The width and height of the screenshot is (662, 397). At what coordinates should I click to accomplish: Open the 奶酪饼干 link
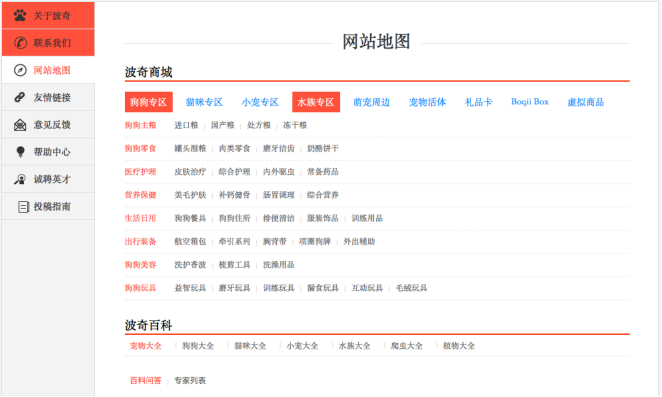[x=323, y=148]
